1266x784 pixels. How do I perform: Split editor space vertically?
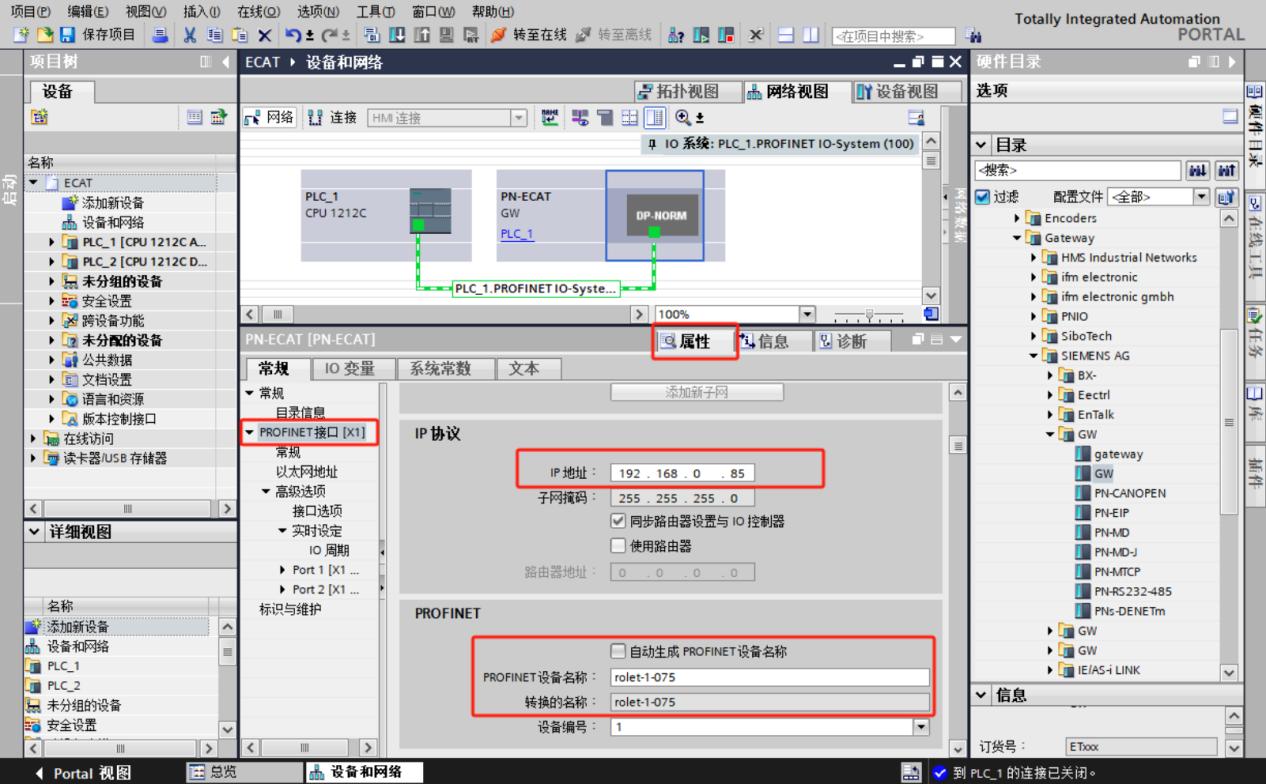811,36
